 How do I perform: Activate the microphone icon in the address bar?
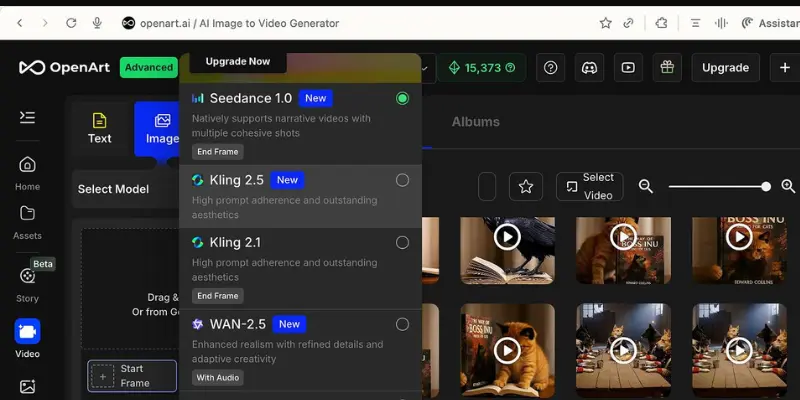(97, 23)
